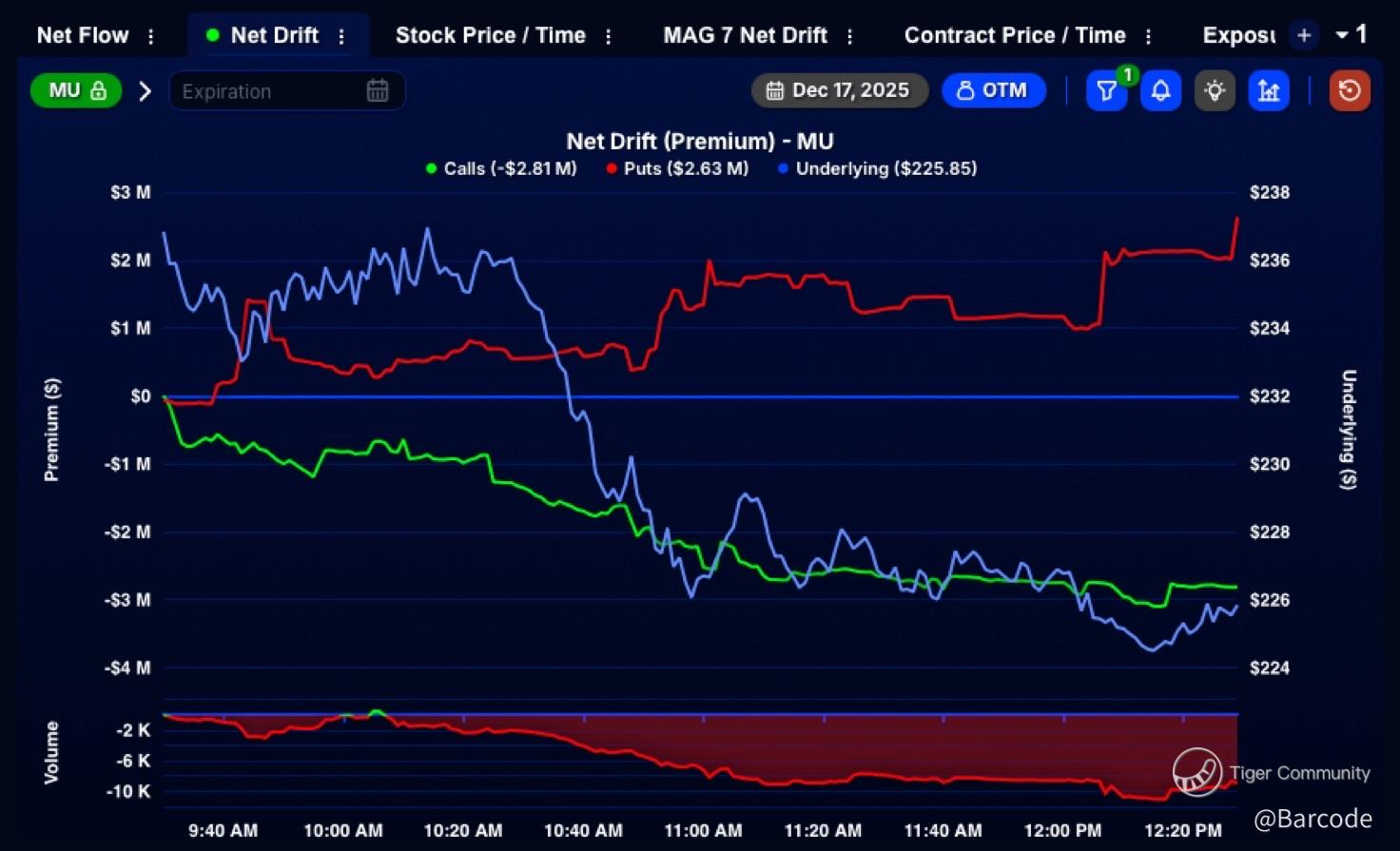Click the $228 underlying axis label

pos(1269,532)
